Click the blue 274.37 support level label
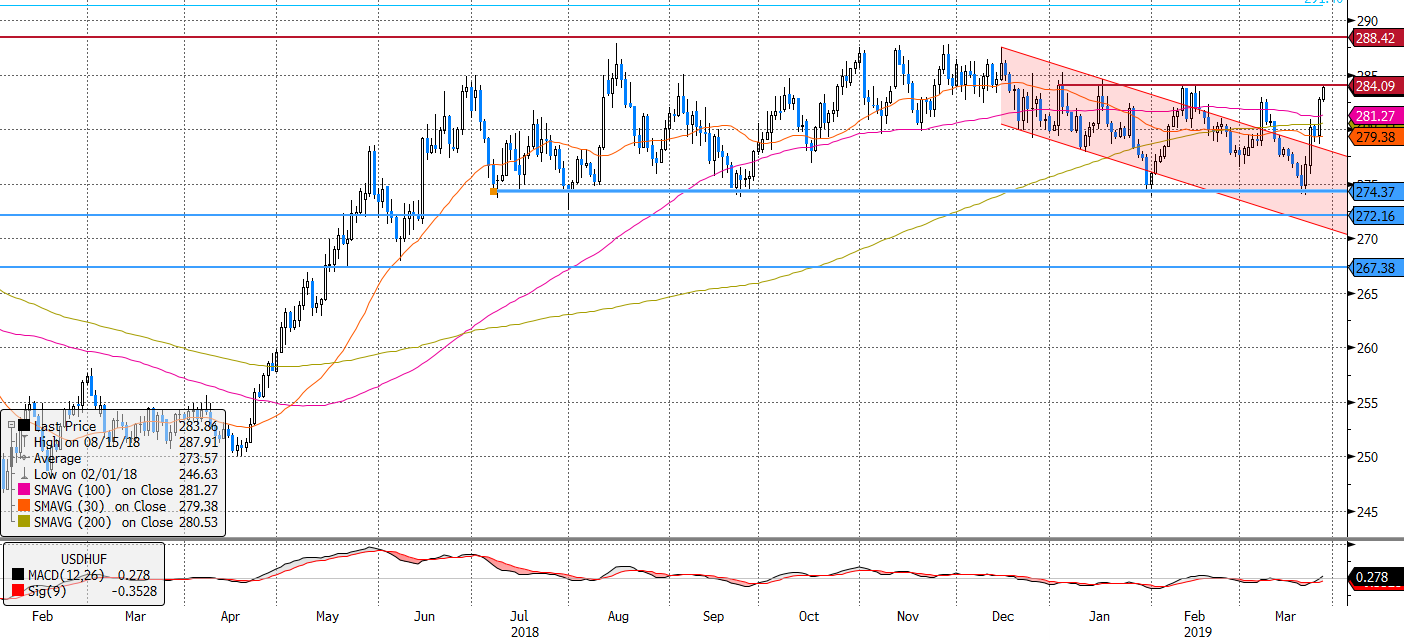The image size is (1404, 643). [1378, 192]
